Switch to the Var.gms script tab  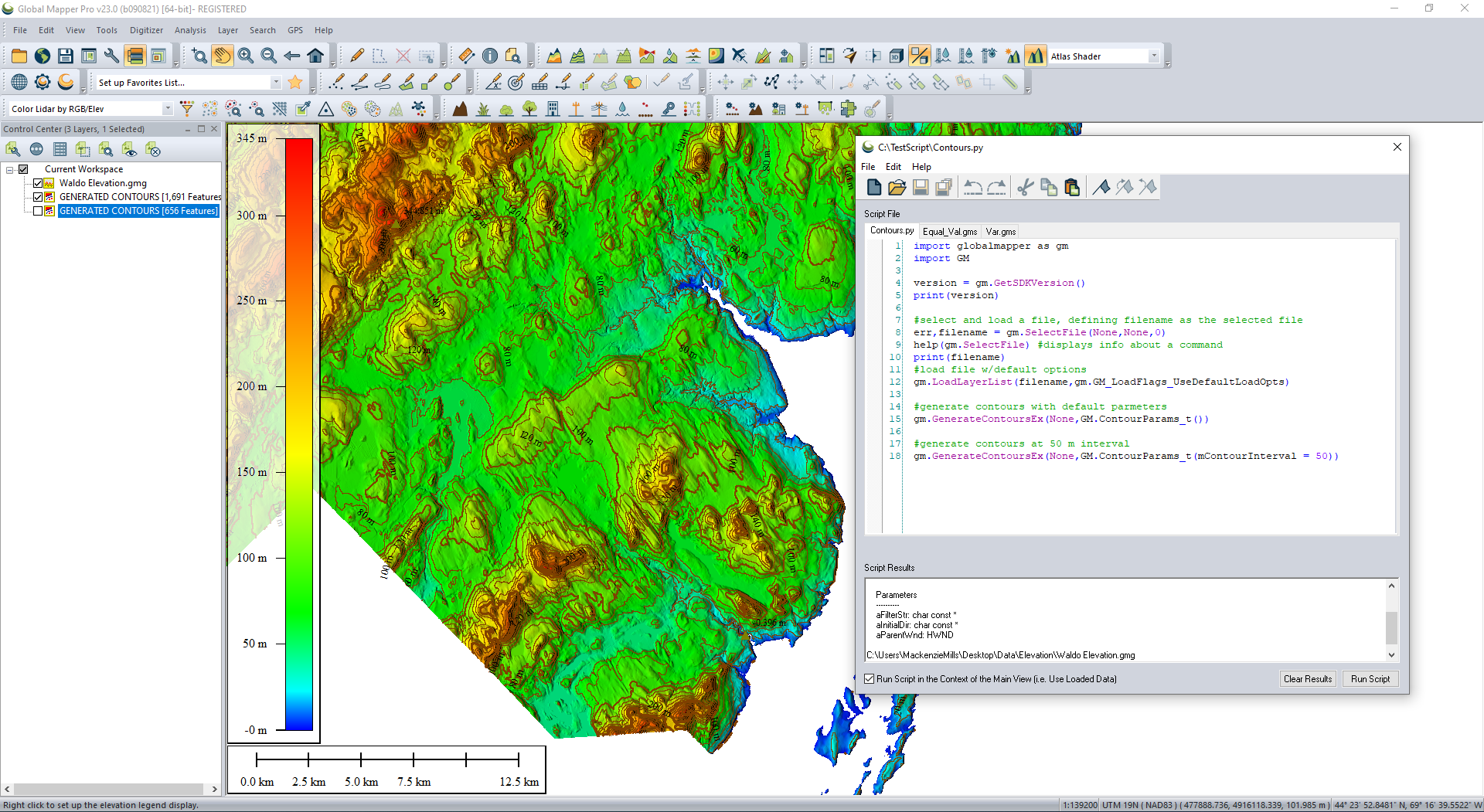click(1001, 232)
